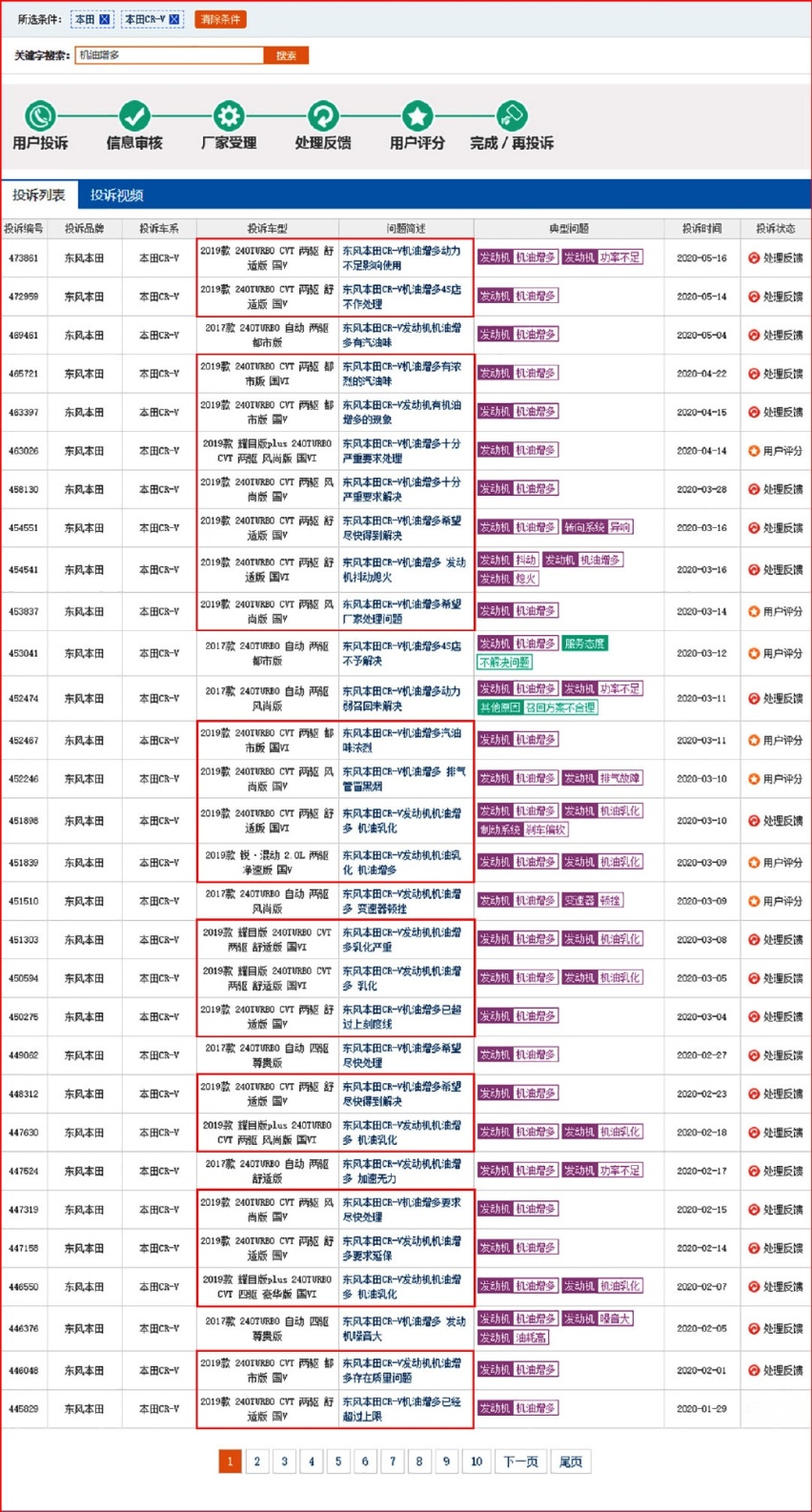The height and width of the screenshot is (1512, 812).
Task: Click the date 2020-01-29 cell
Action: click(701, 1409)
